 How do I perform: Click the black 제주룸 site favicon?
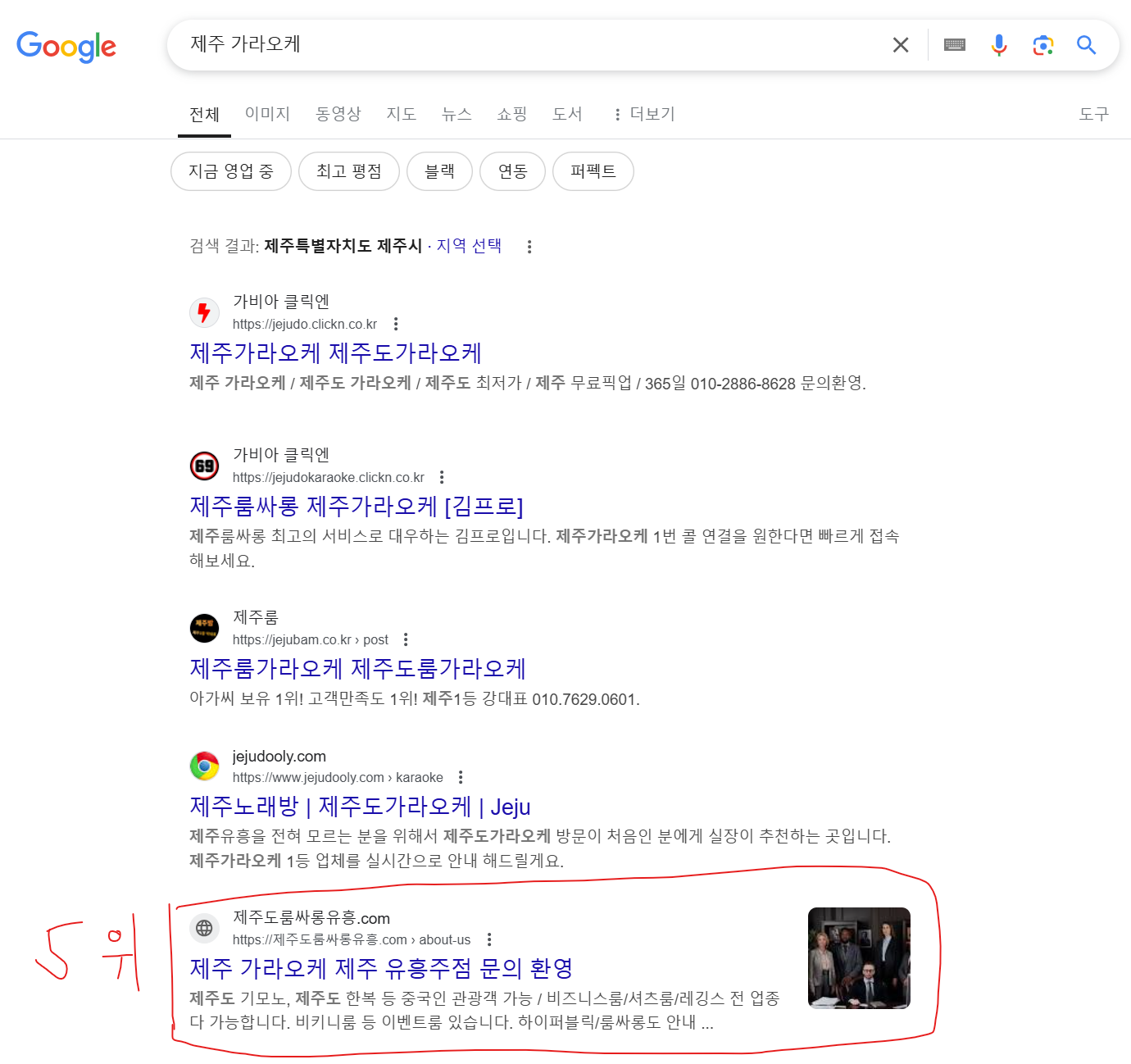pos(205,628)
